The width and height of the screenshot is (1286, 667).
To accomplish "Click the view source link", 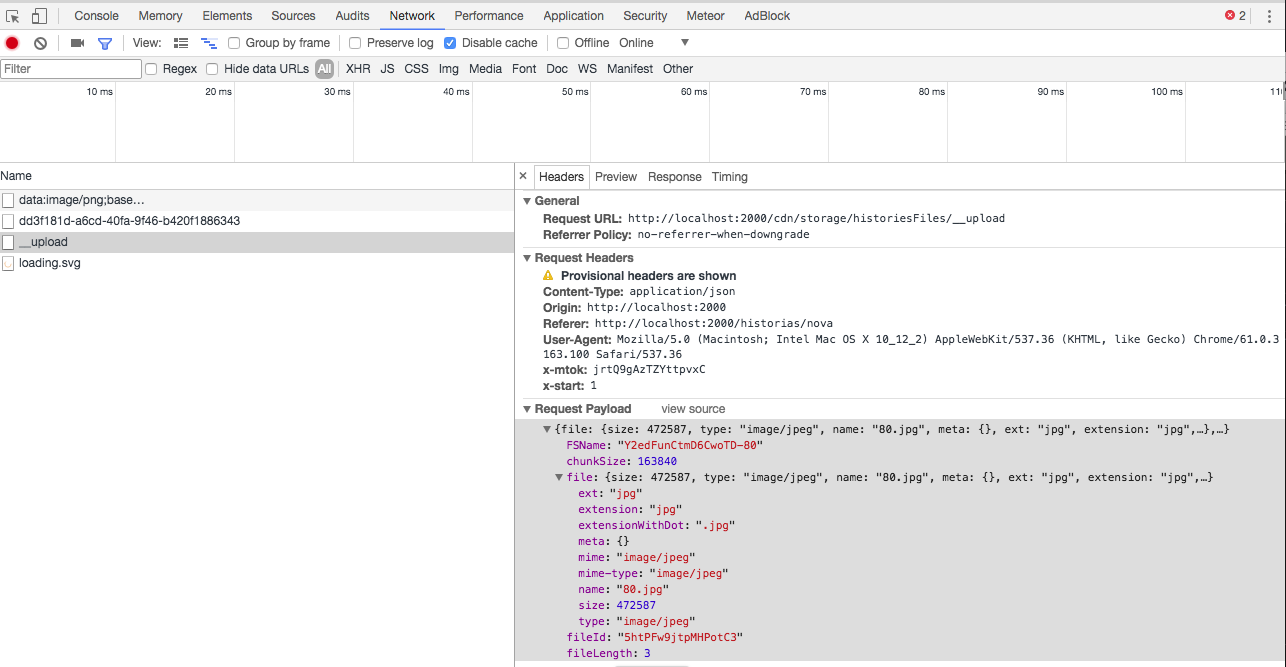I will pos(692,408).
